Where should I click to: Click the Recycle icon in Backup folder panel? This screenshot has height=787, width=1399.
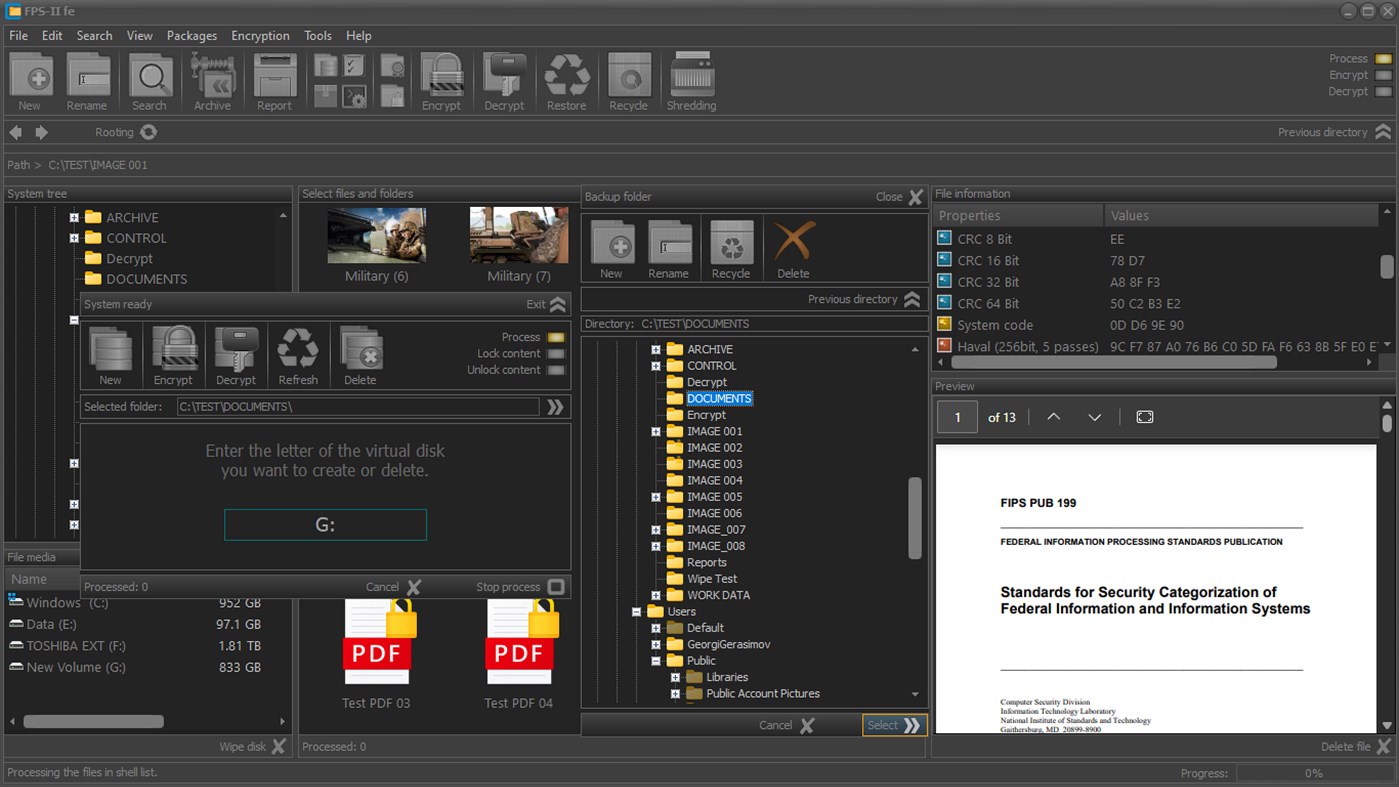pyautogui.click(x=731, y=247)
